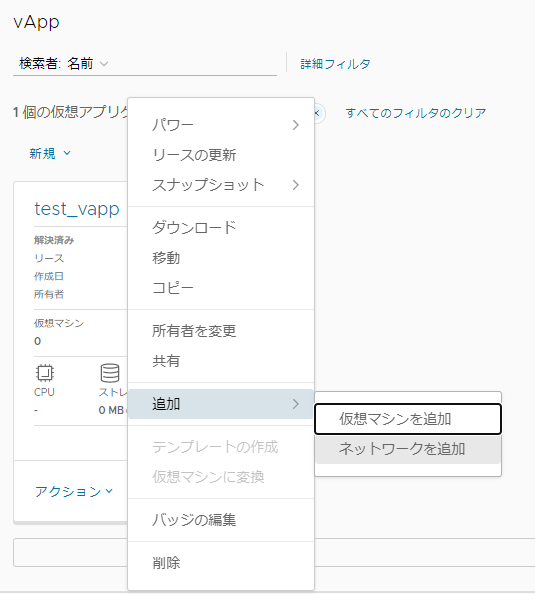This screenshot has width=535, height=594.
Task: Click disabled テンプレートの作成 entry
Action: tap(221, 447)
